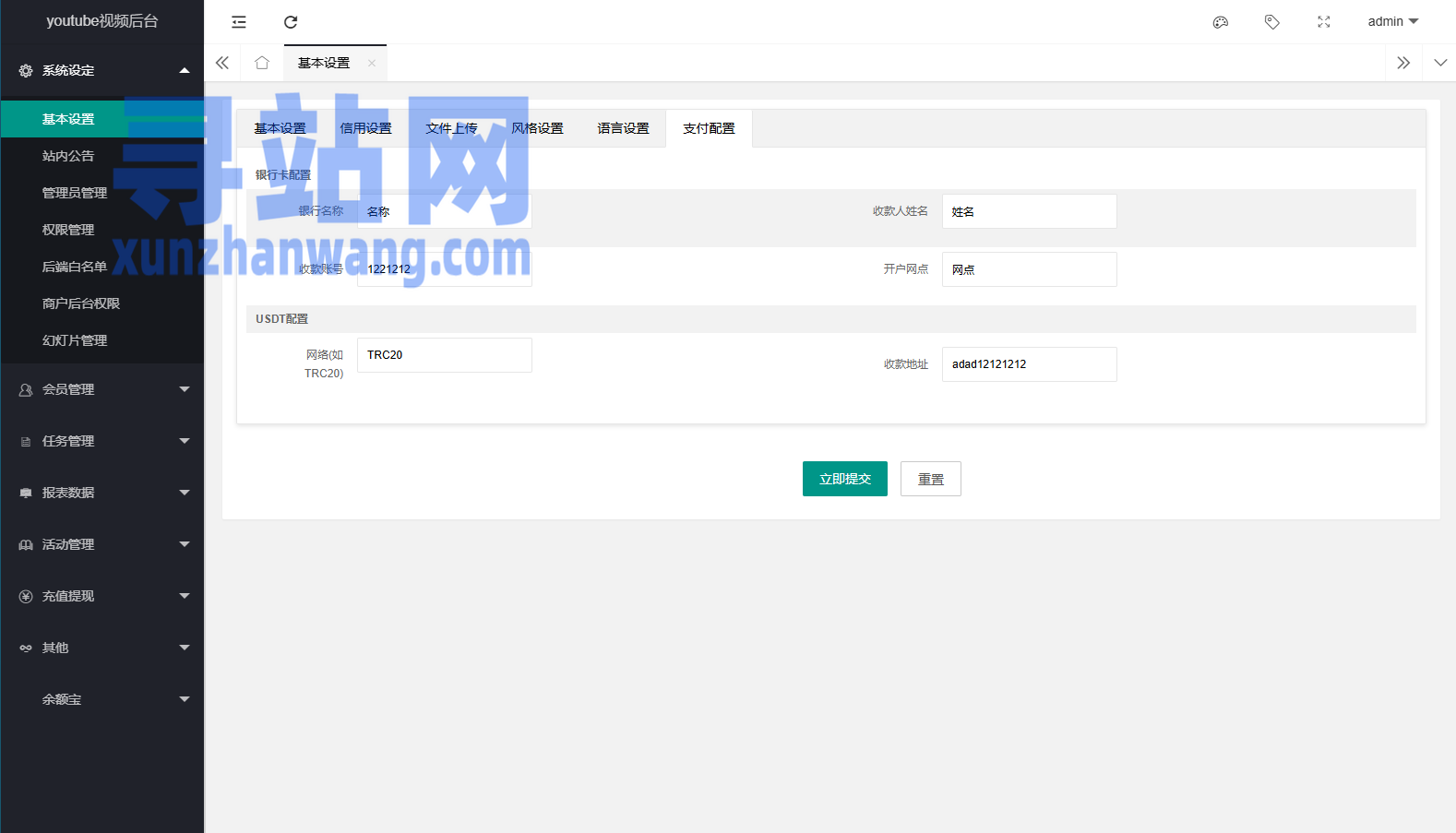The height and width of the screenshot is (833, 1456).
Task: Focus the TRC20 network input field
Action: coord(445,355)
